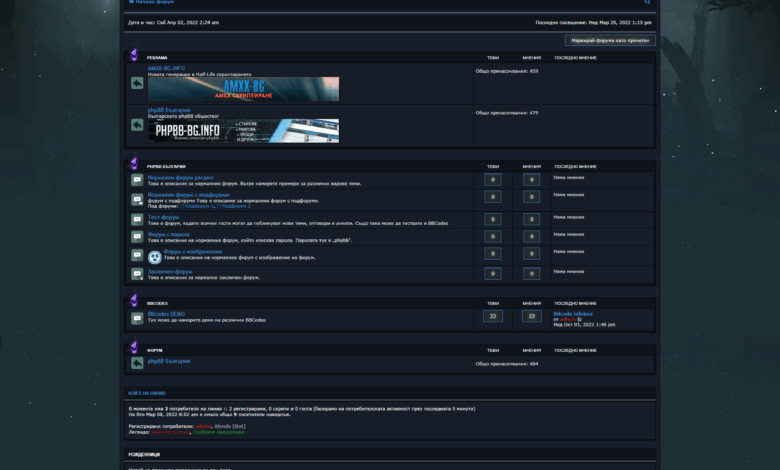
Task: Click the locked forum icon for Заключен форум
Action: click(x=137, y=274)
